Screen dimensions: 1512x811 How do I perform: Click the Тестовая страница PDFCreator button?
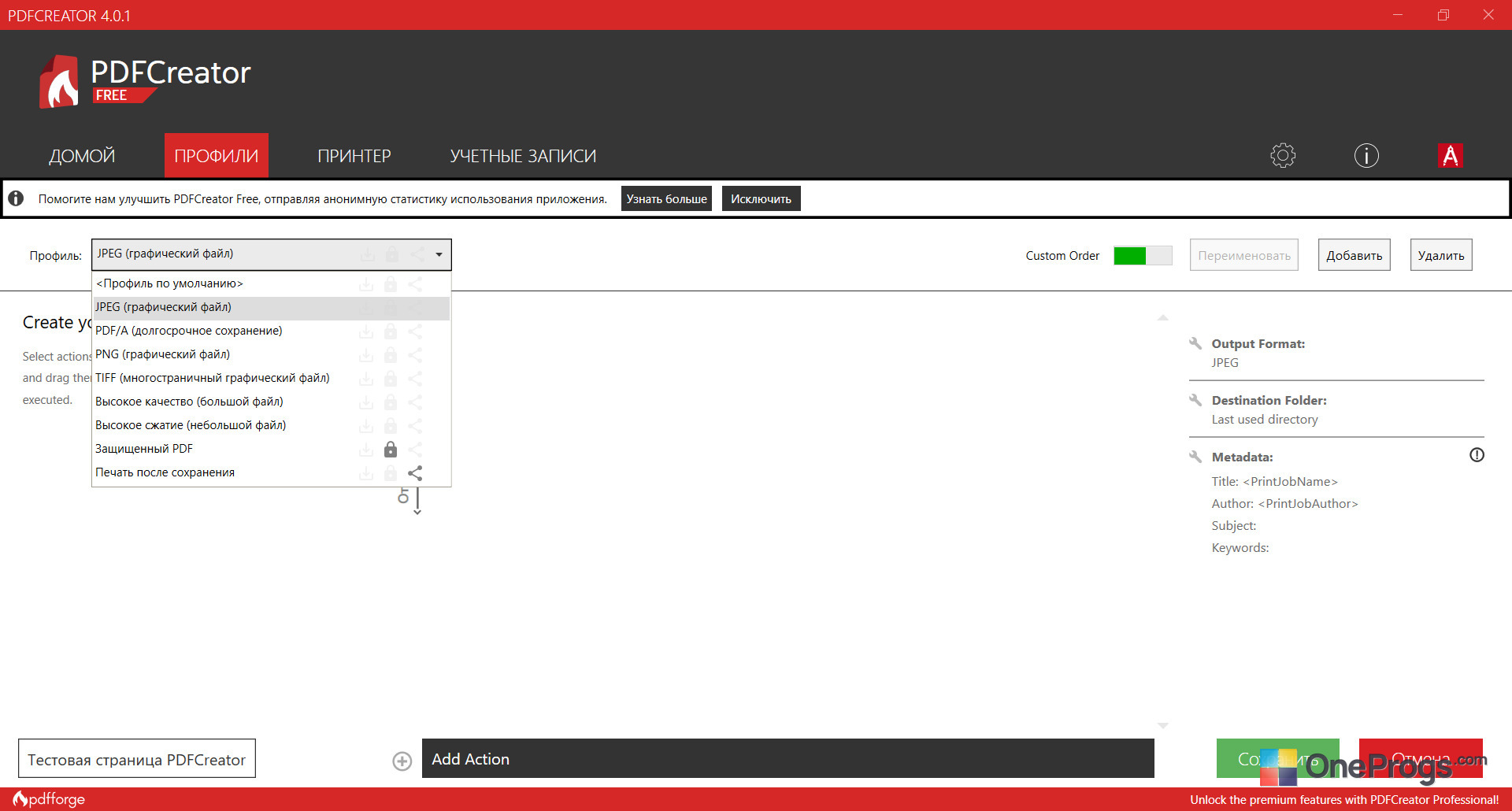pyautogui.click(x=137, y=759)
